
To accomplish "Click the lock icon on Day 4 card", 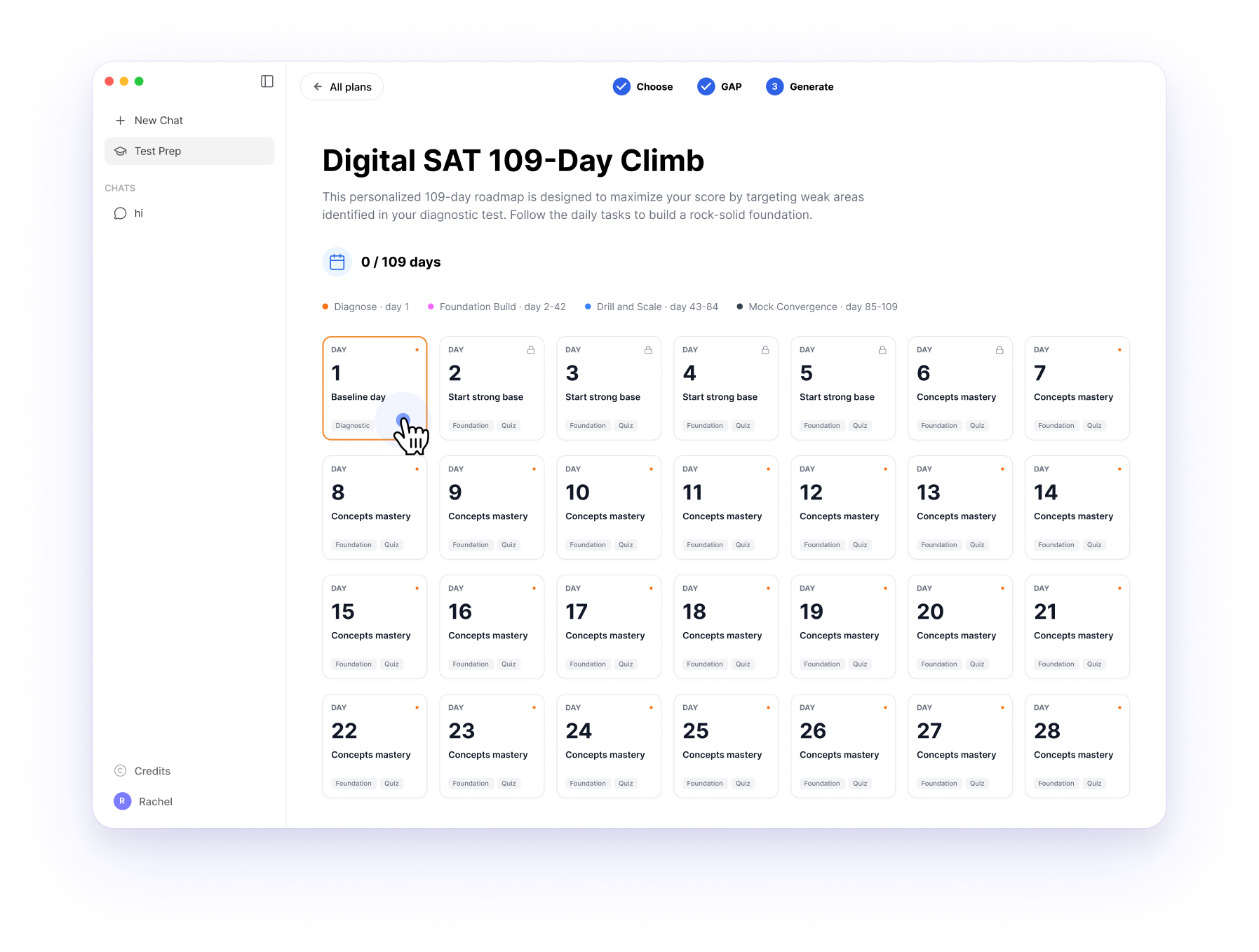I will 765,349.
